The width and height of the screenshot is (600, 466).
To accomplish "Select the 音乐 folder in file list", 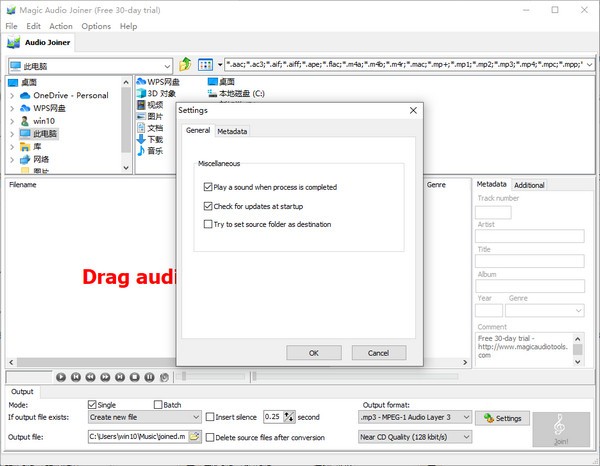I will (x=150, y=151).
